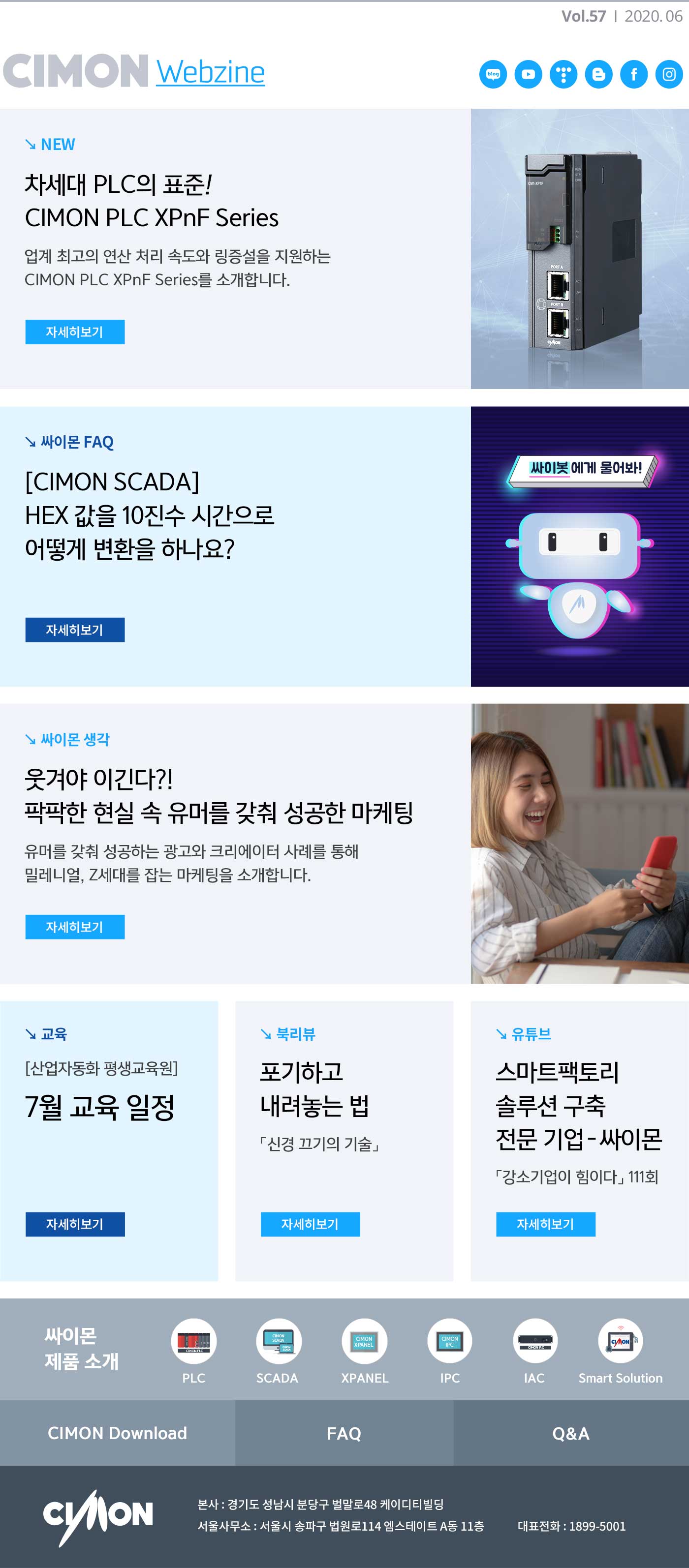Open the Instagram social icon
This screenshot has width=689, height=1568.
coord(669,74)
